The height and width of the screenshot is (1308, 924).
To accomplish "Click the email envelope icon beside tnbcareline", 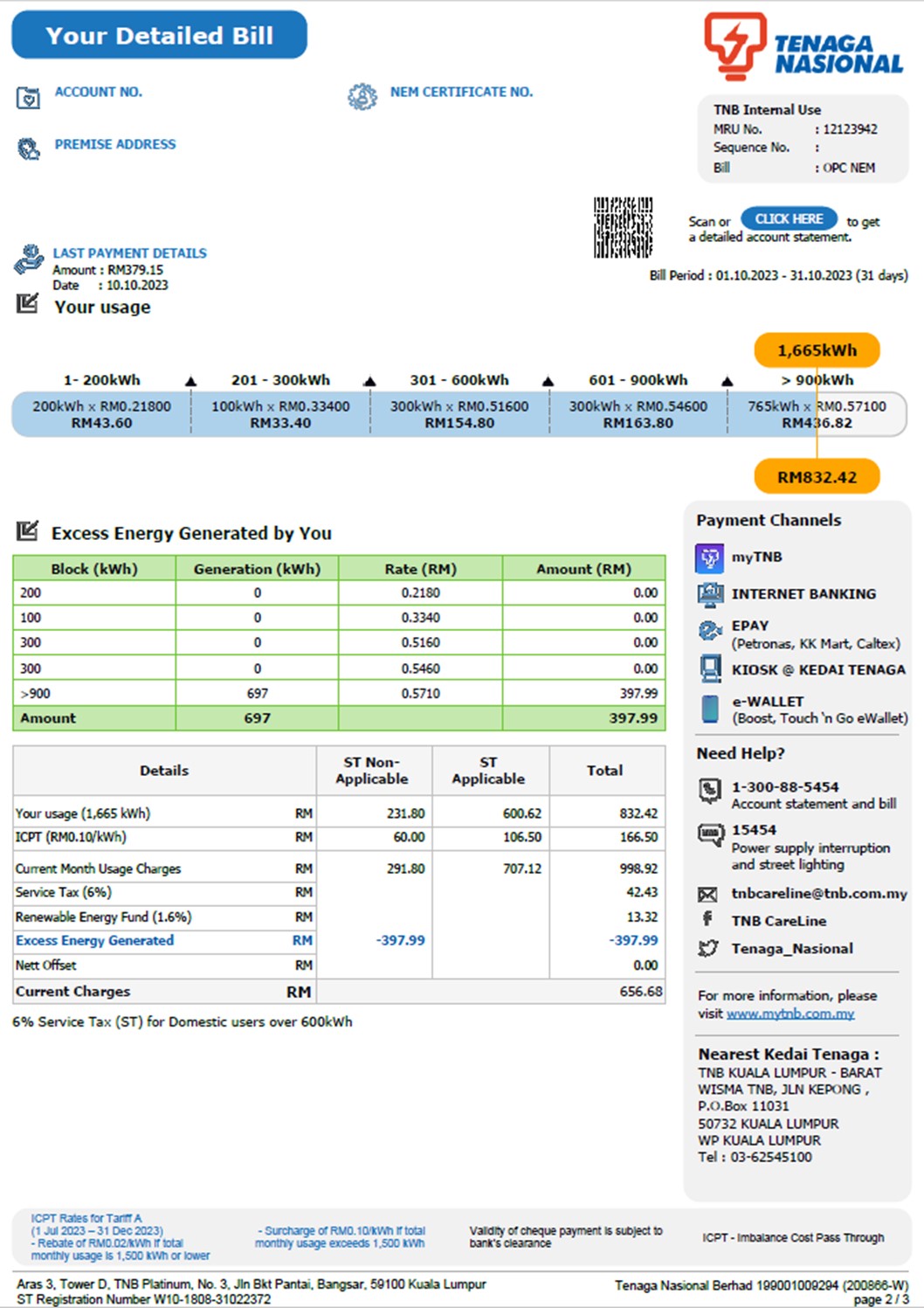I will click(x=707, y=894).
